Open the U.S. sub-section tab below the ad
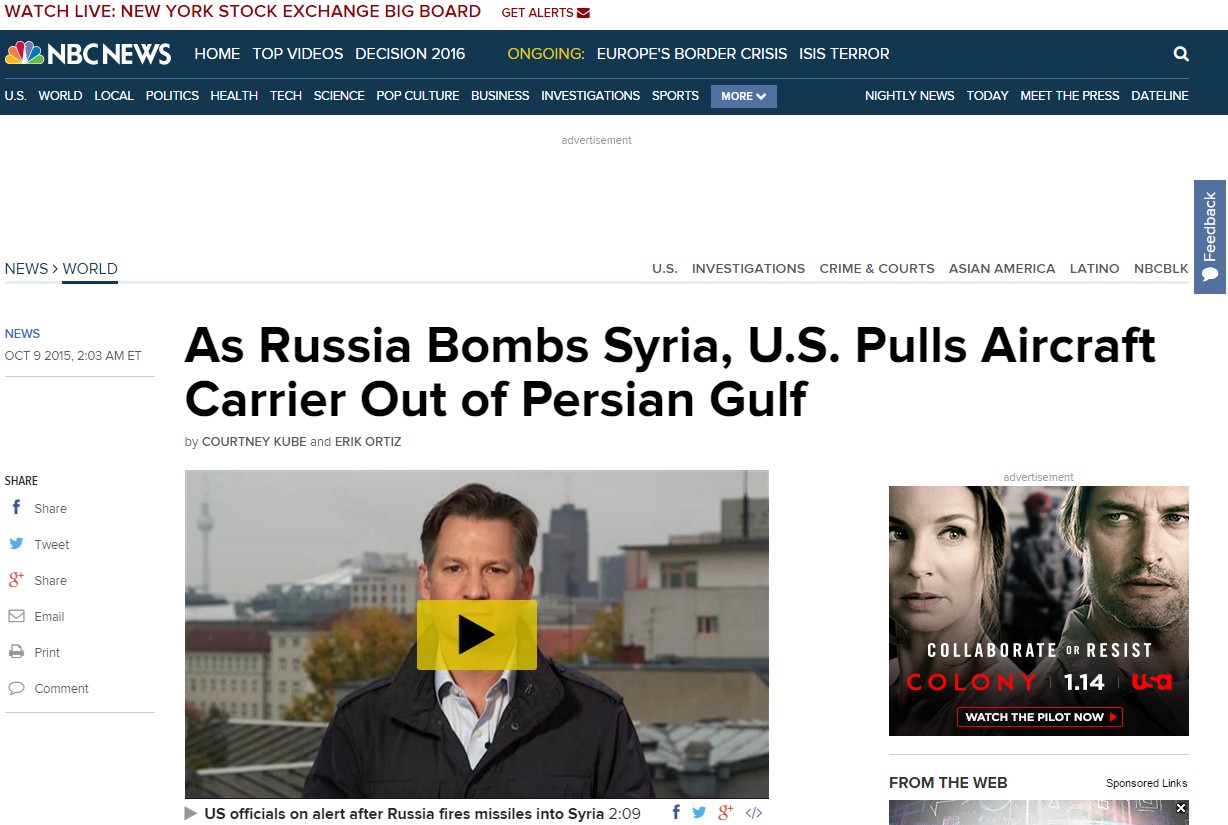Image resolution: width=1228 pixels, height=825 pixels. pos(665,269)
